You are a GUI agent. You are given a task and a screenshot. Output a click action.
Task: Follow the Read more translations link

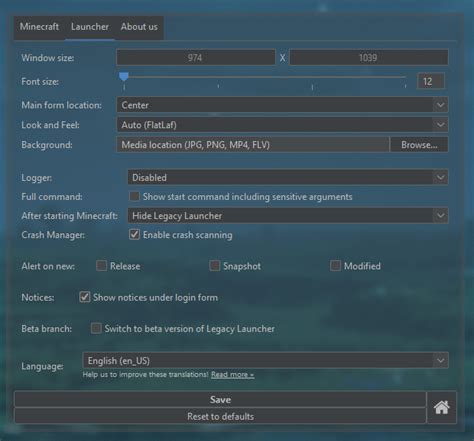[x=233, y=375]
